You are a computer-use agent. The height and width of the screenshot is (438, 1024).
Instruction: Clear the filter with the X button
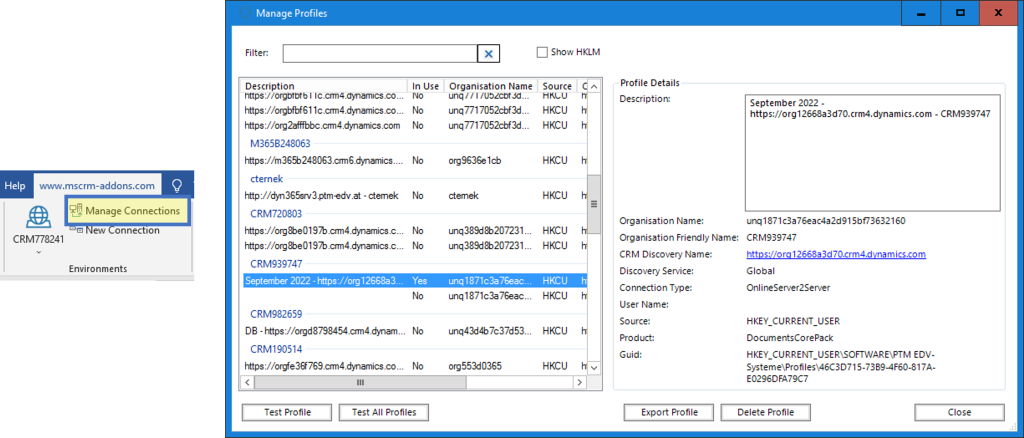click(x=488, y=54)
